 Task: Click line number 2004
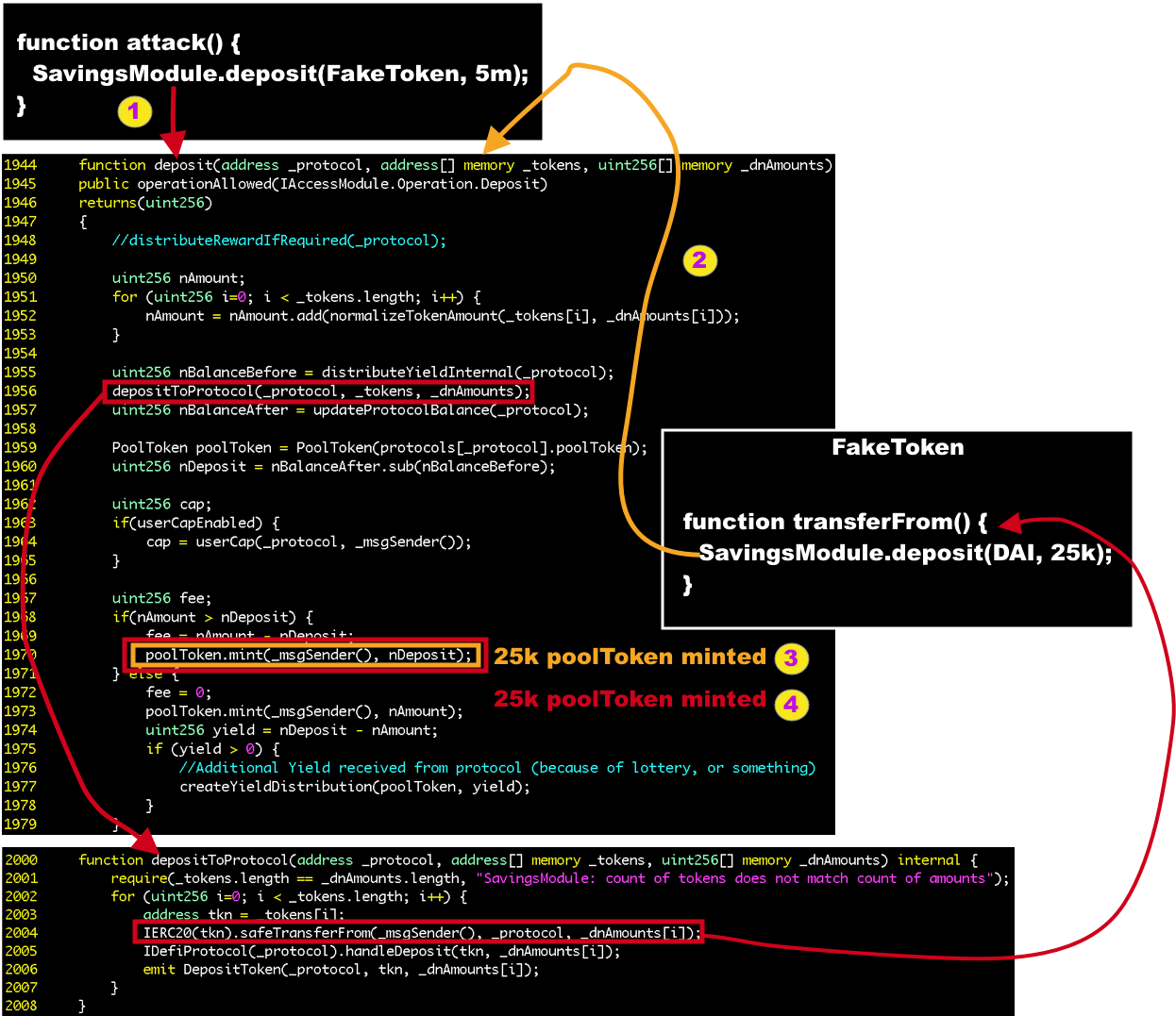point(21,933)
